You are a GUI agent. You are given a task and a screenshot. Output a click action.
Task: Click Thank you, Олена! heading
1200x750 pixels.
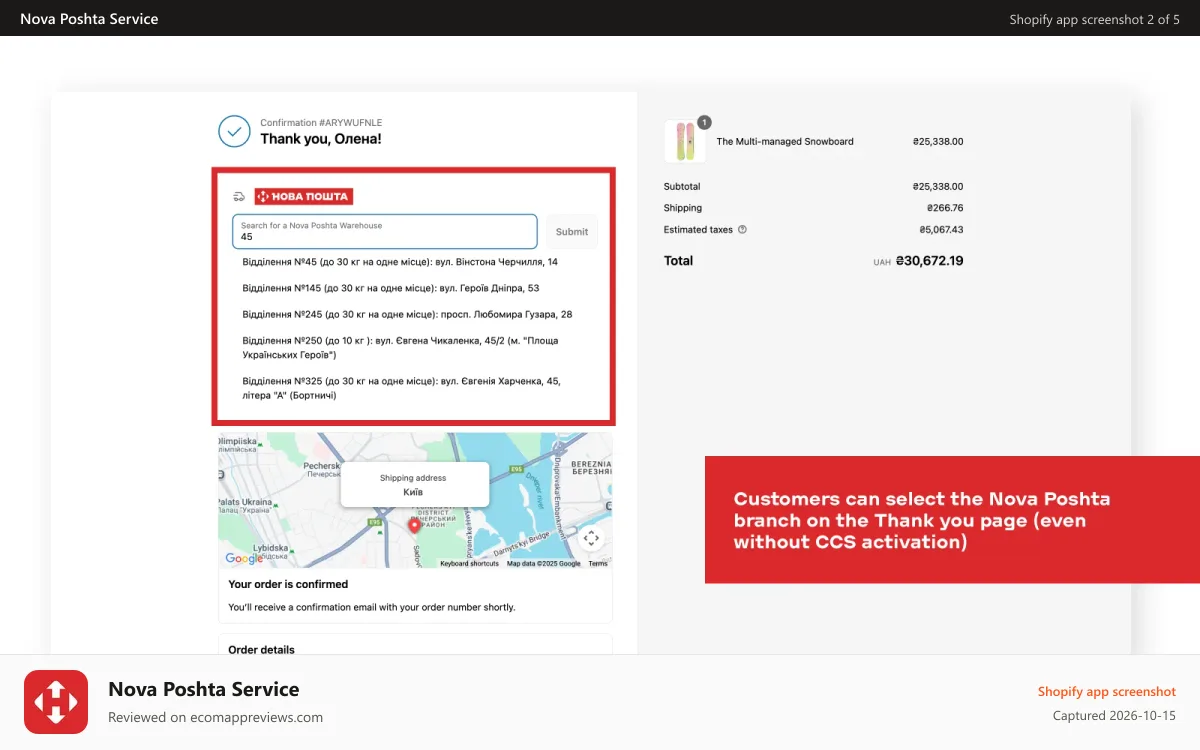(x=321, y=139)
